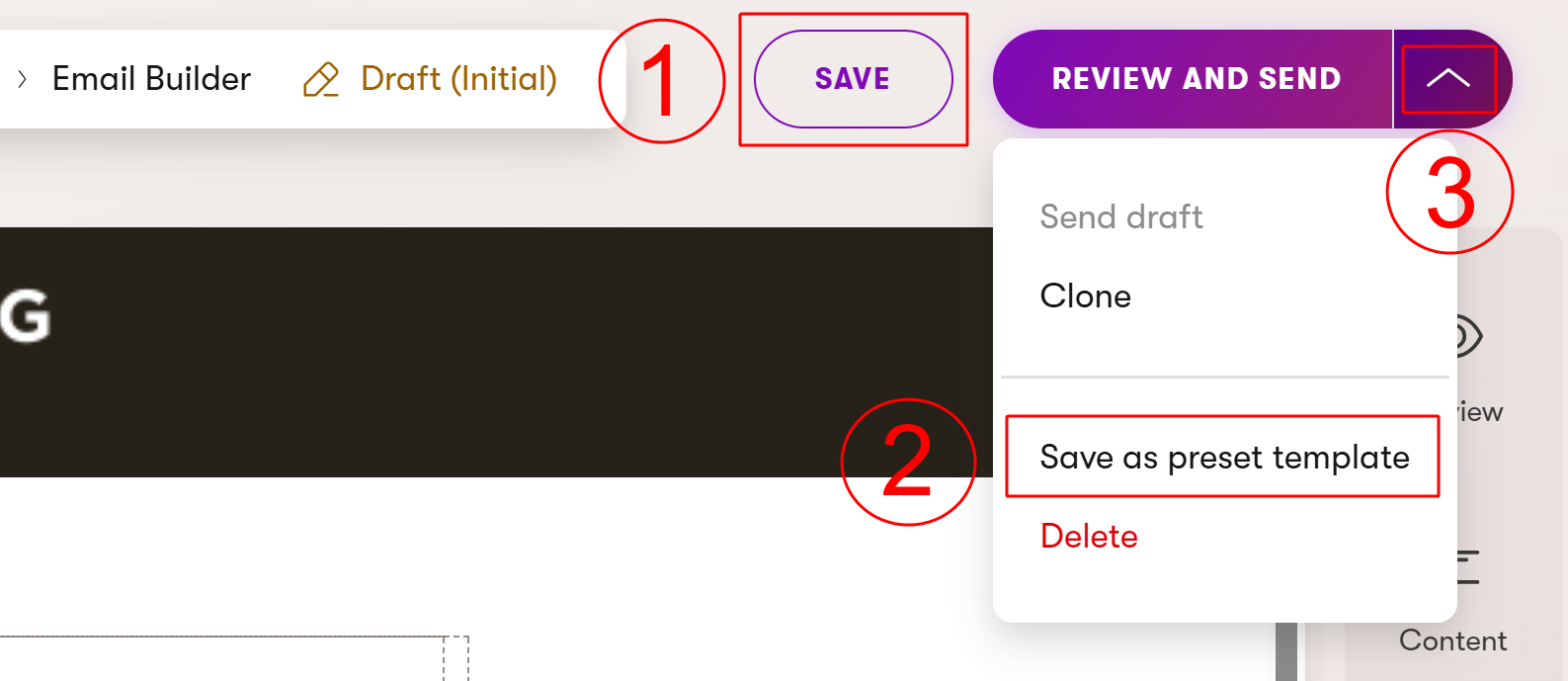The width and height of the screenshot is (1568, 681).
Task: Select Clone from the dropdown menu
Action: (x=1085, y=296)
